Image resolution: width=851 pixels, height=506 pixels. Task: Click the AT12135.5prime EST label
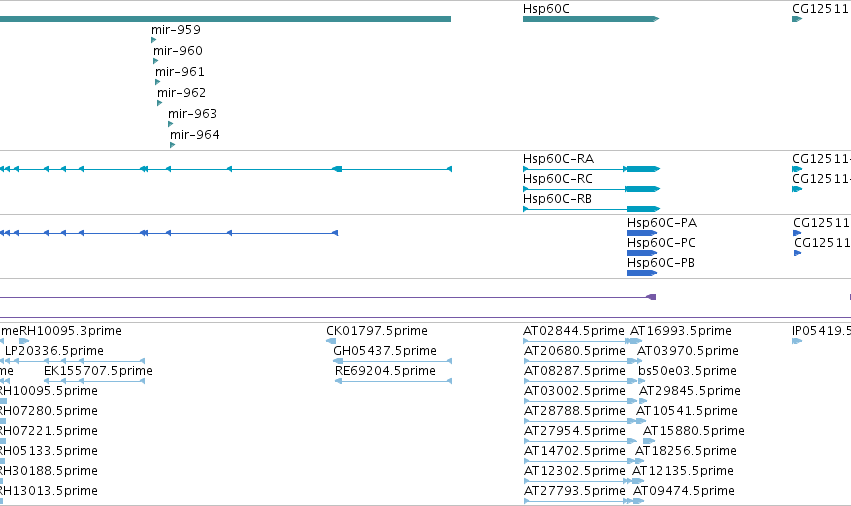(x=683, y=471)
